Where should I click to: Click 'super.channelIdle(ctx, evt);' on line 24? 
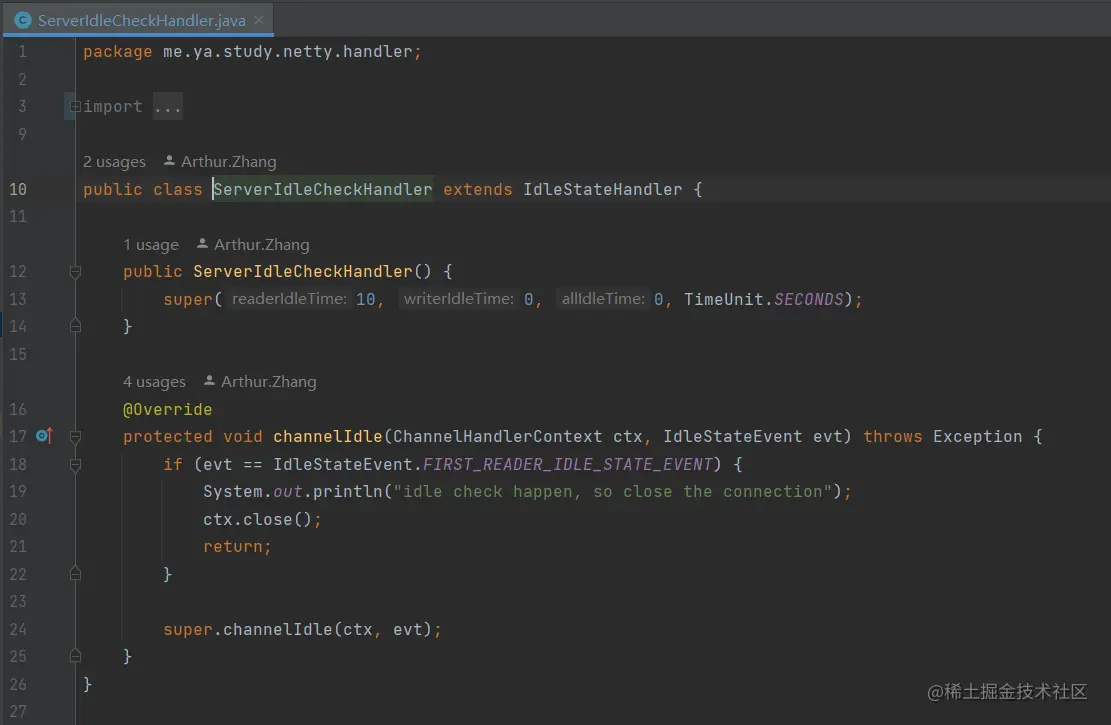pyautogui.click(x=303, y=629)
